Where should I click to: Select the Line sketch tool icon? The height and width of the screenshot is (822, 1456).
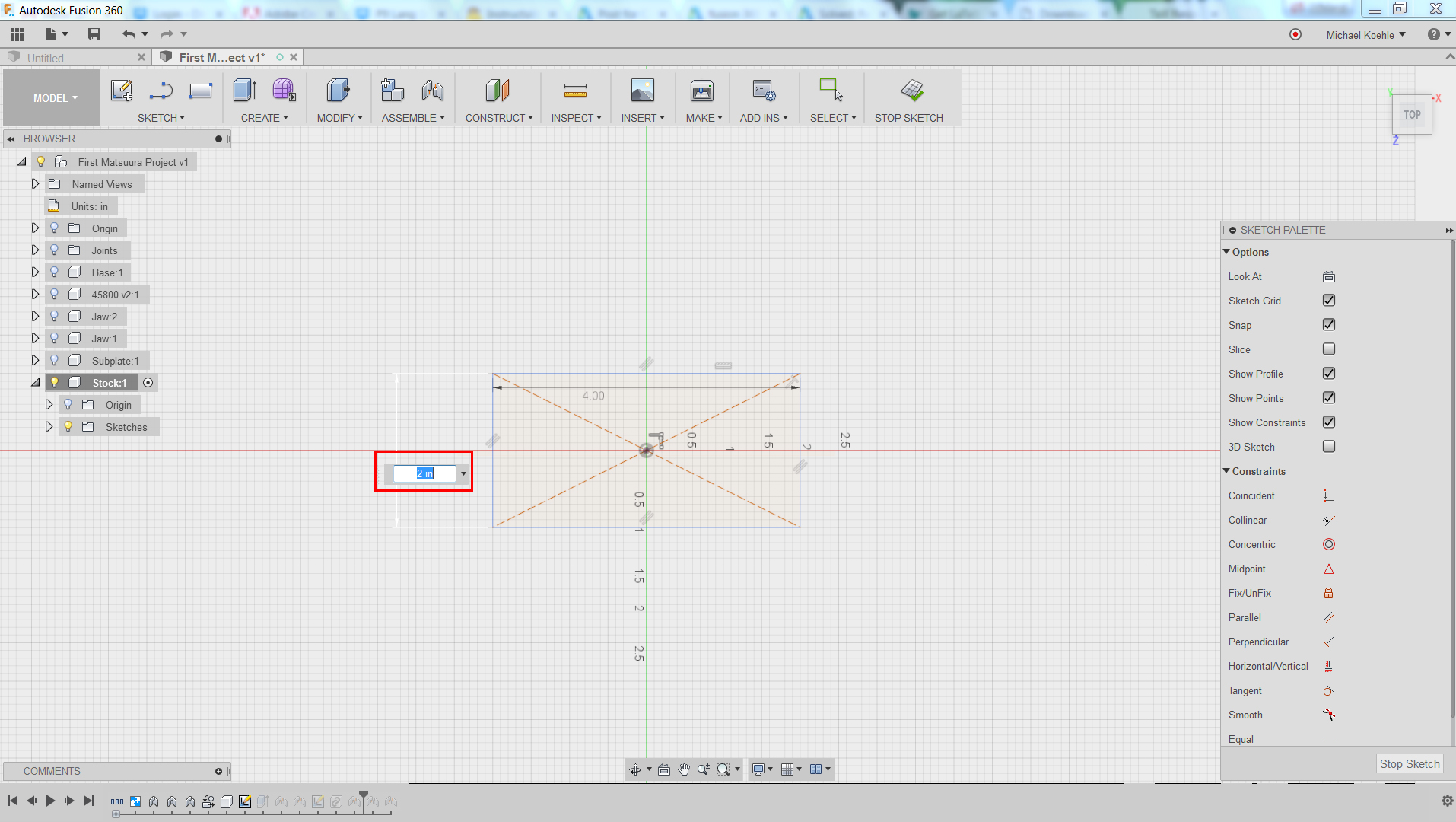[161, 91]
